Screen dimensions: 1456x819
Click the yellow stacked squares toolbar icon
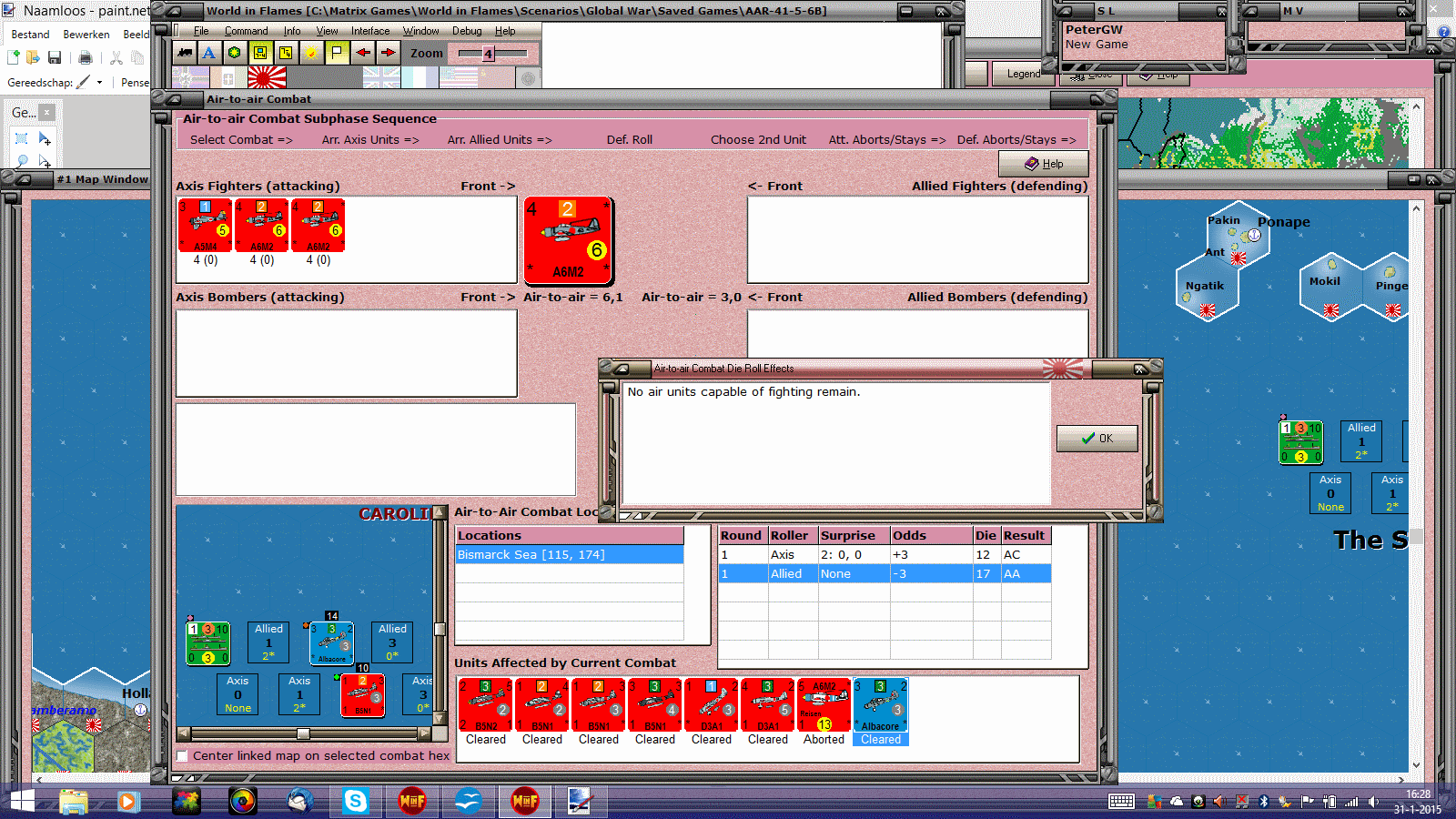point(286,53)
